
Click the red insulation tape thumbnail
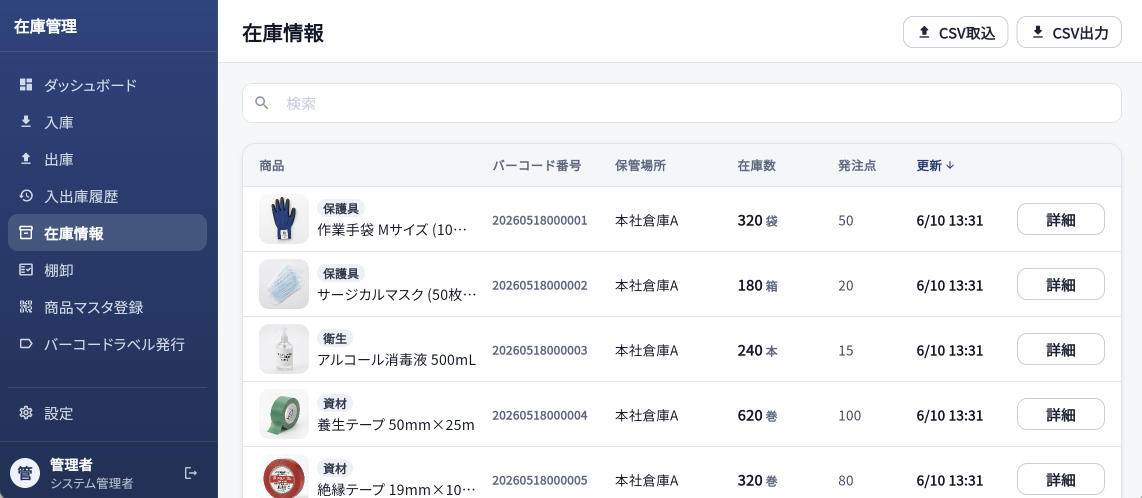click(284, 476)
